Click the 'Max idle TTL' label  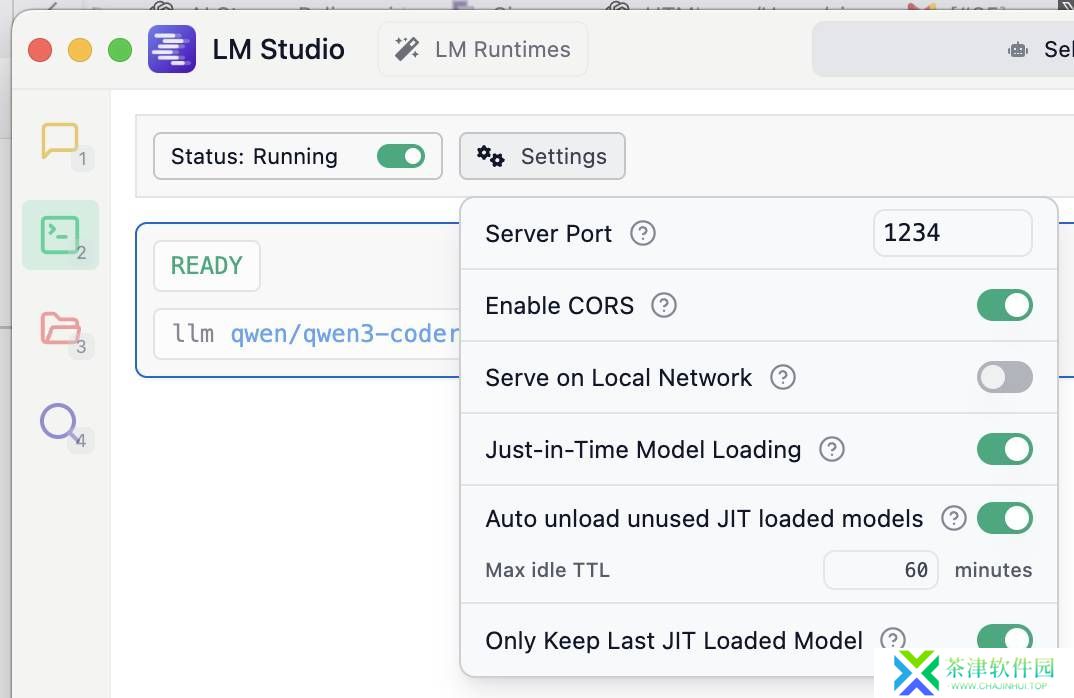pyautogui.click(x=547, y=570)
